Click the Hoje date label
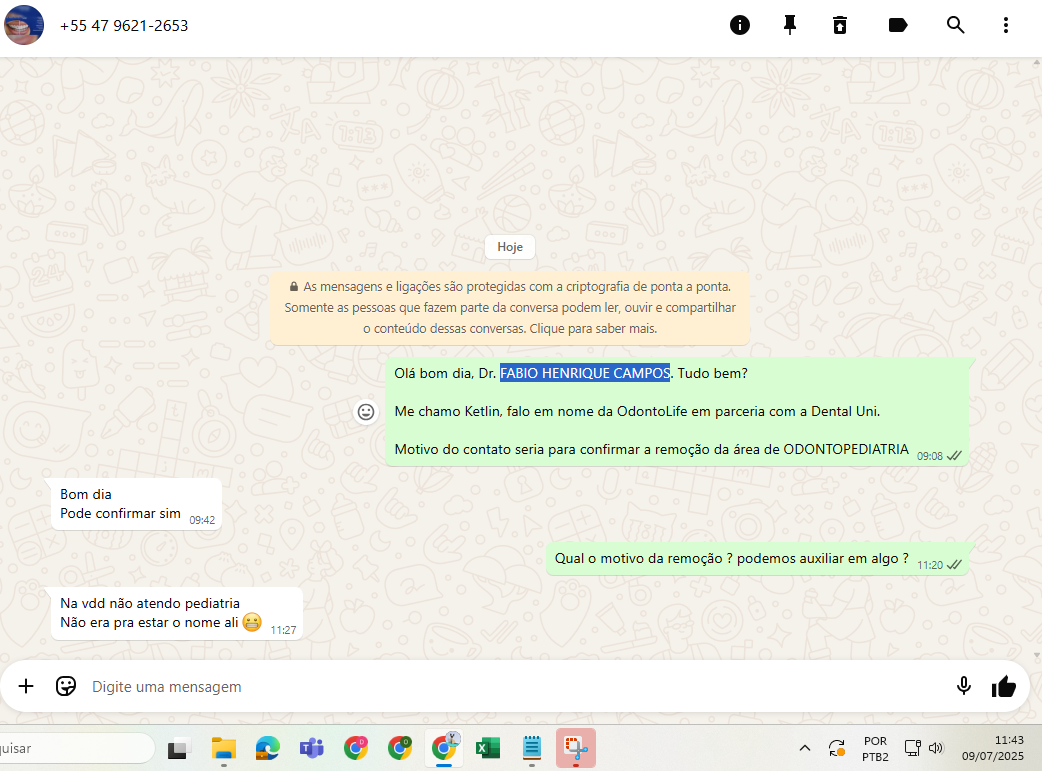This screenshot has height=771, width=1042. tap(510, 247)
